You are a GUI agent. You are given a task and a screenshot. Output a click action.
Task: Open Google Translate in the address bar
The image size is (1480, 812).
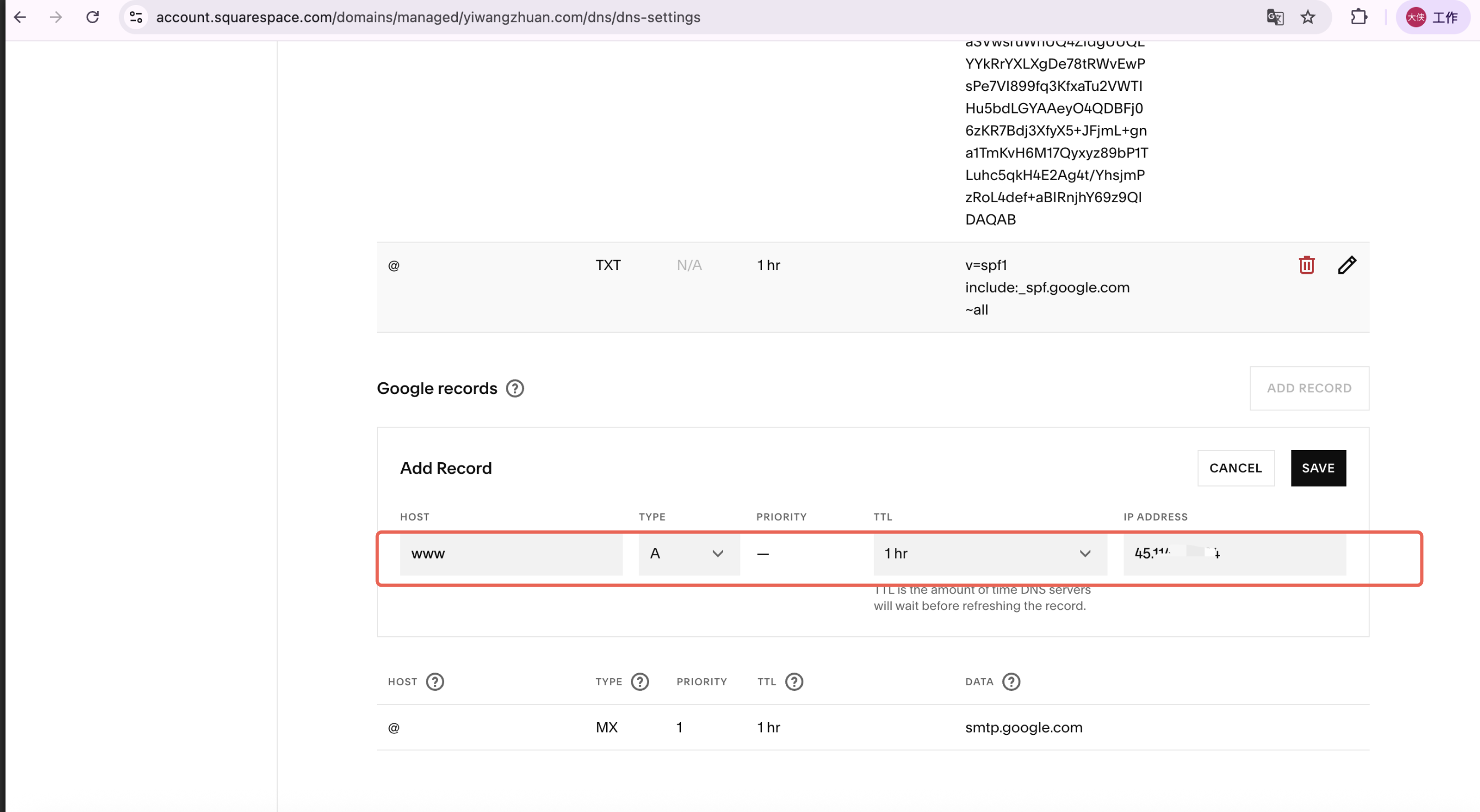pos(1275,17)
